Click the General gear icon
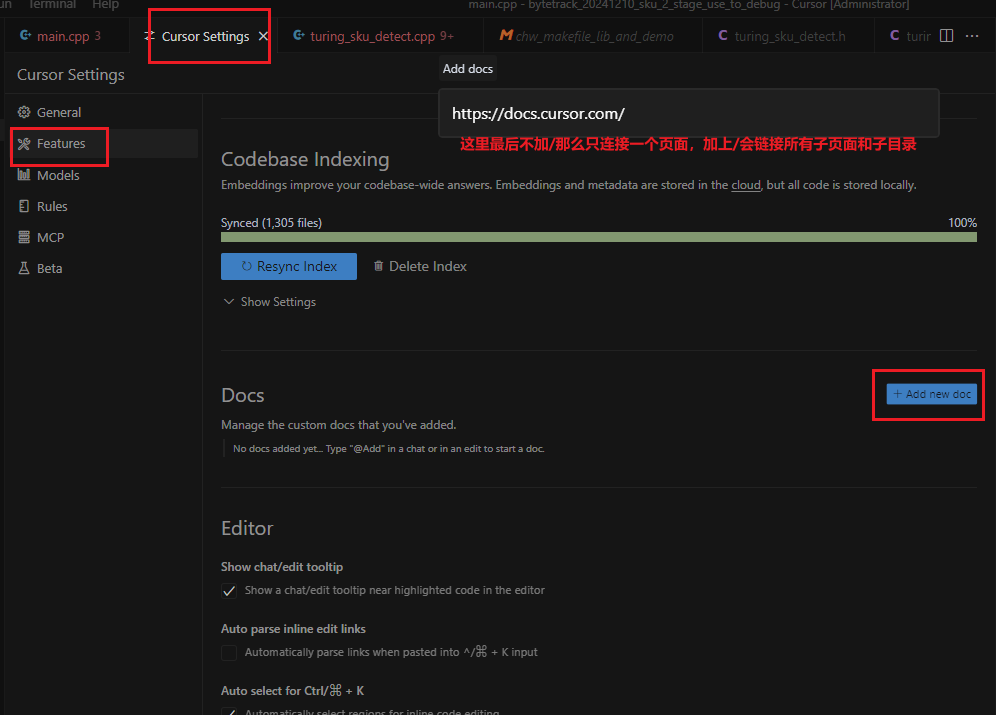The width and height of the screenshot is (996, 715). [x=24, y=112]
